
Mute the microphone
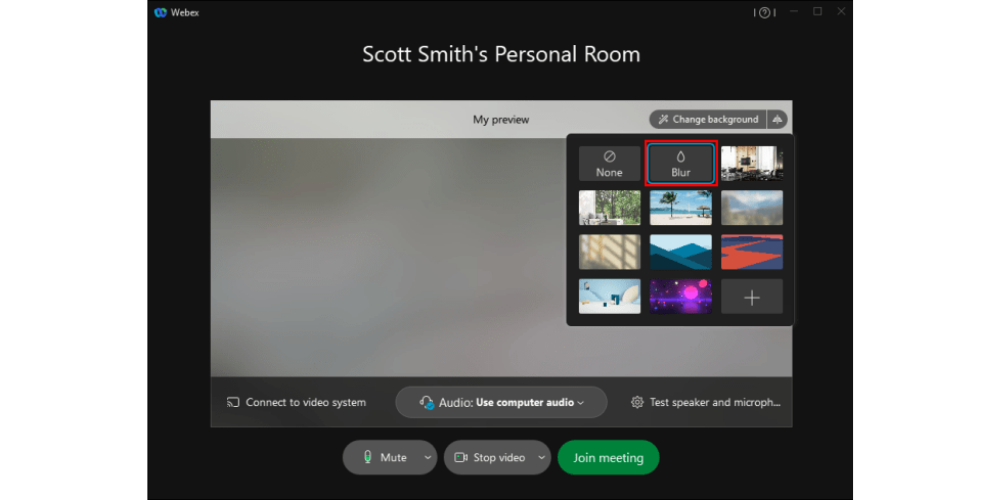pyautogui.click(x=382, y=457)
